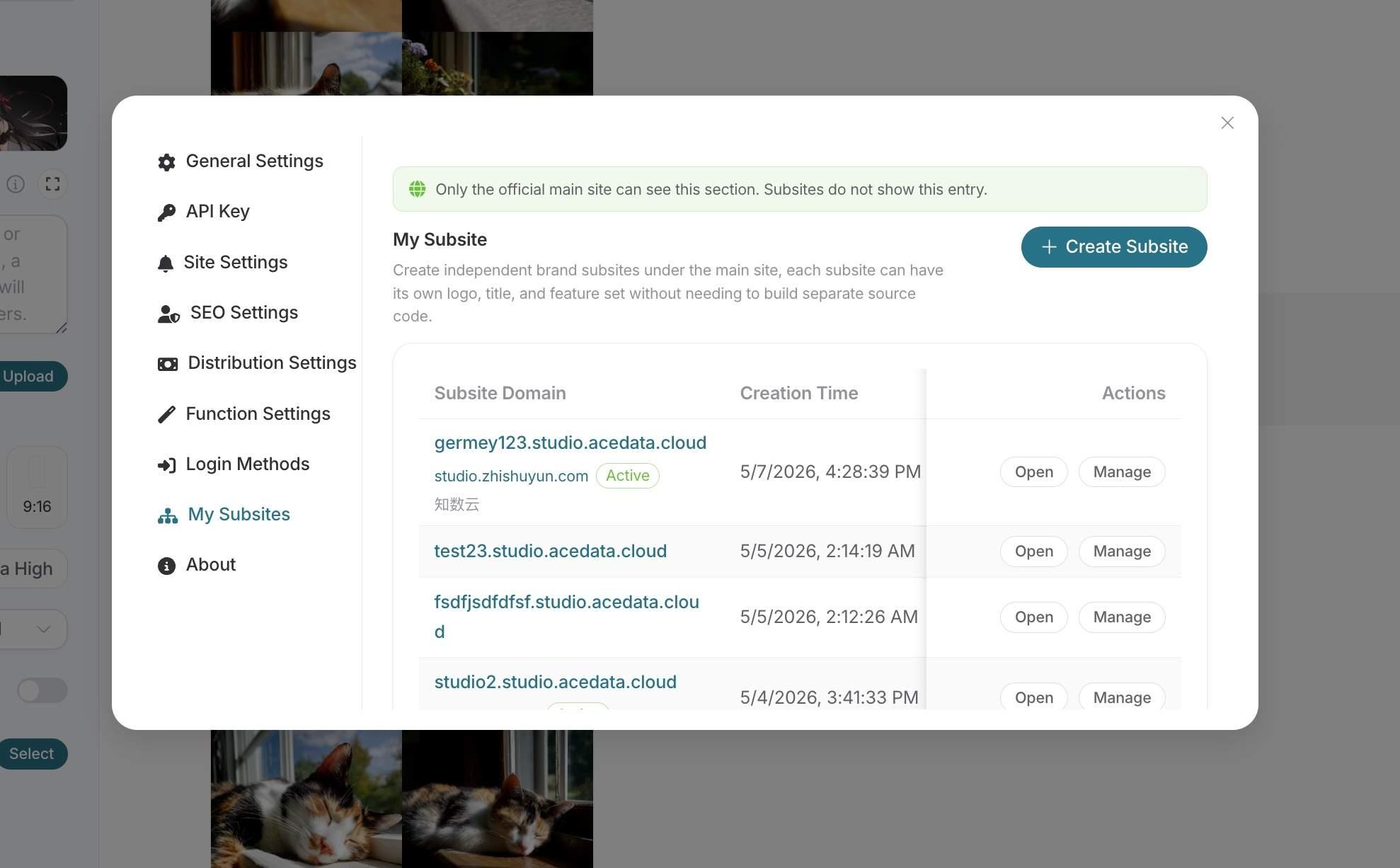Switch to the API Key section
Viewport: 1400px width, 868px height.
203,212
